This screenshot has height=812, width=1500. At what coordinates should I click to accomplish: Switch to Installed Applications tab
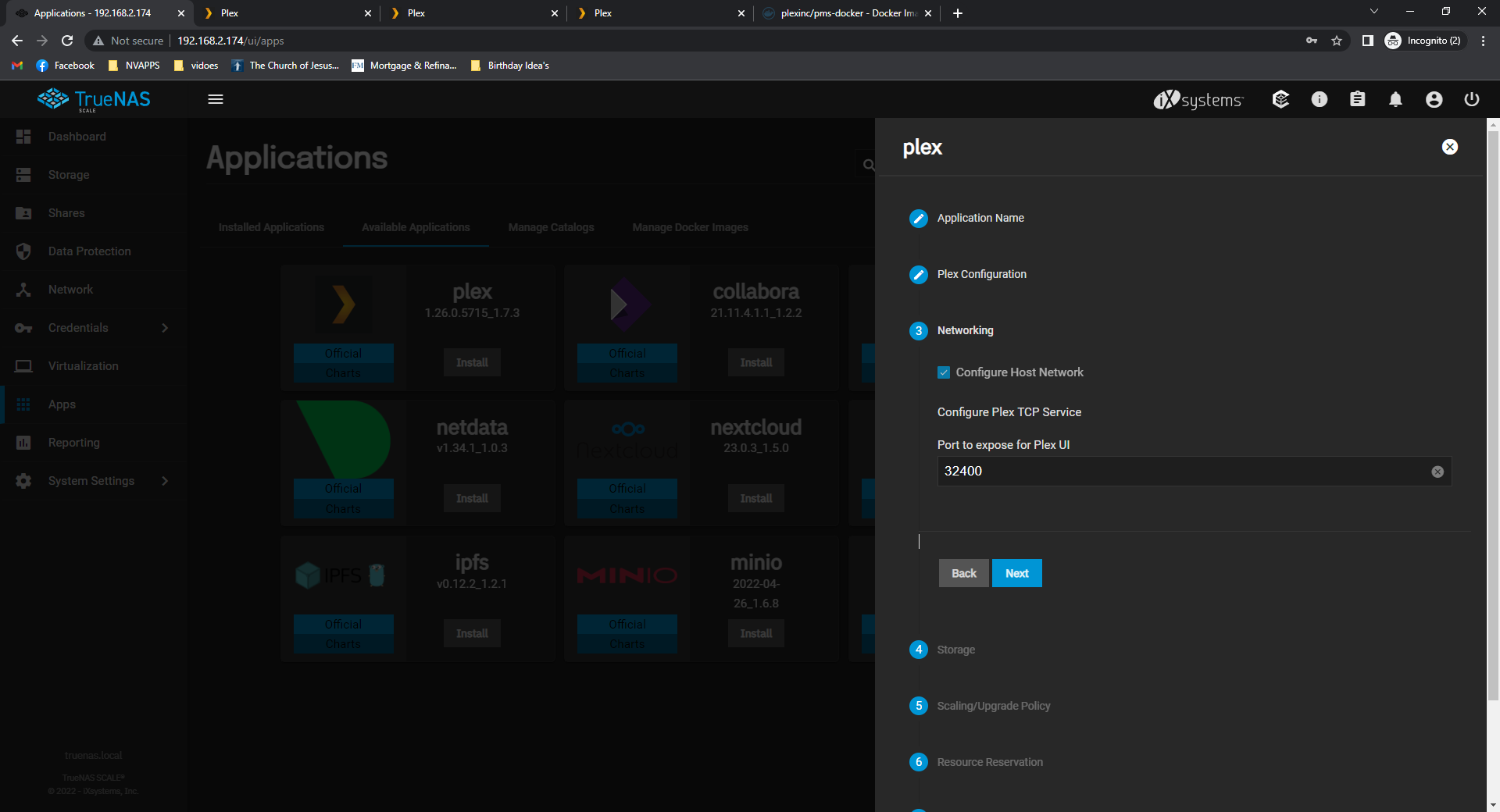pos(271,227)
